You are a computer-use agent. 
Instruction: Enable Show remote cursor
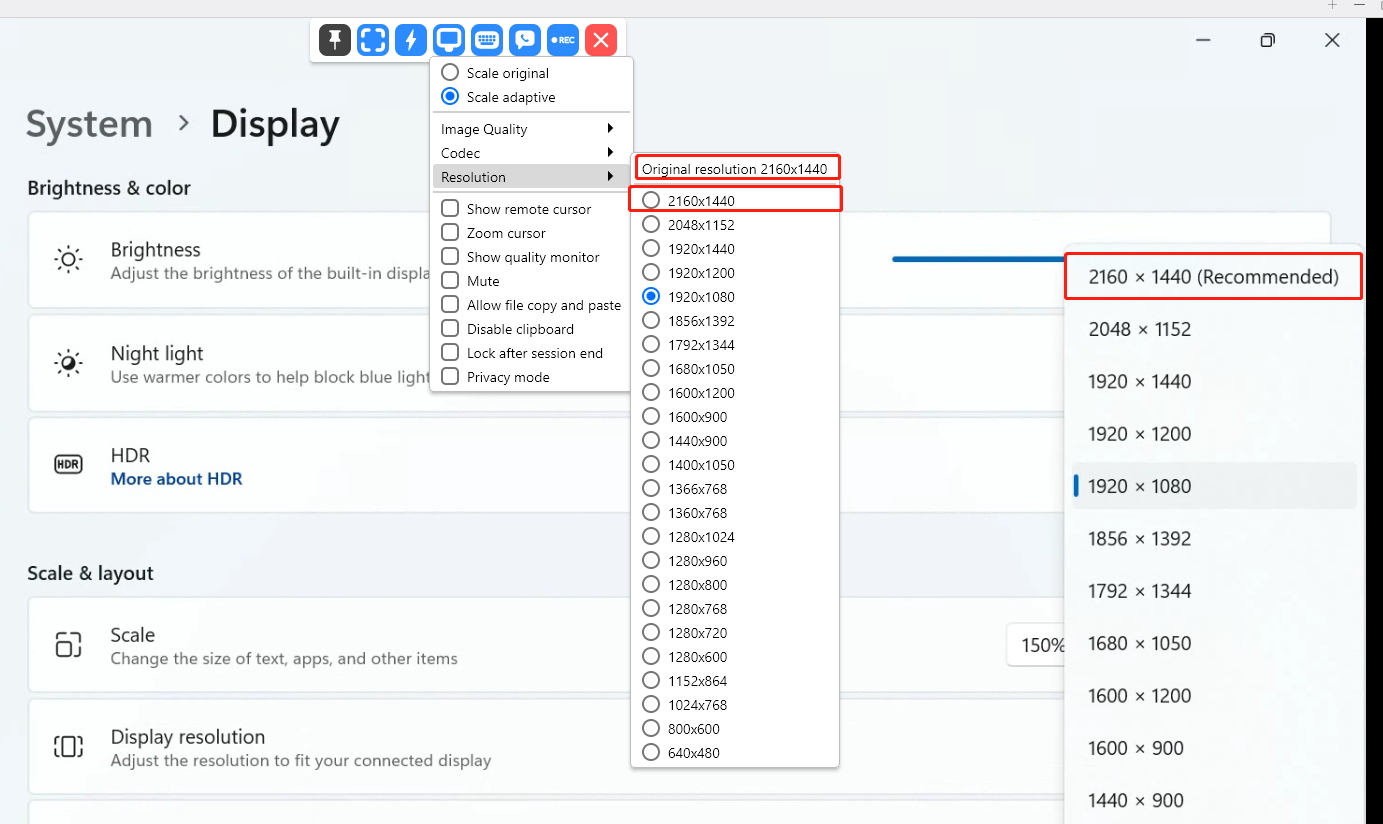(x=450, y=208)
